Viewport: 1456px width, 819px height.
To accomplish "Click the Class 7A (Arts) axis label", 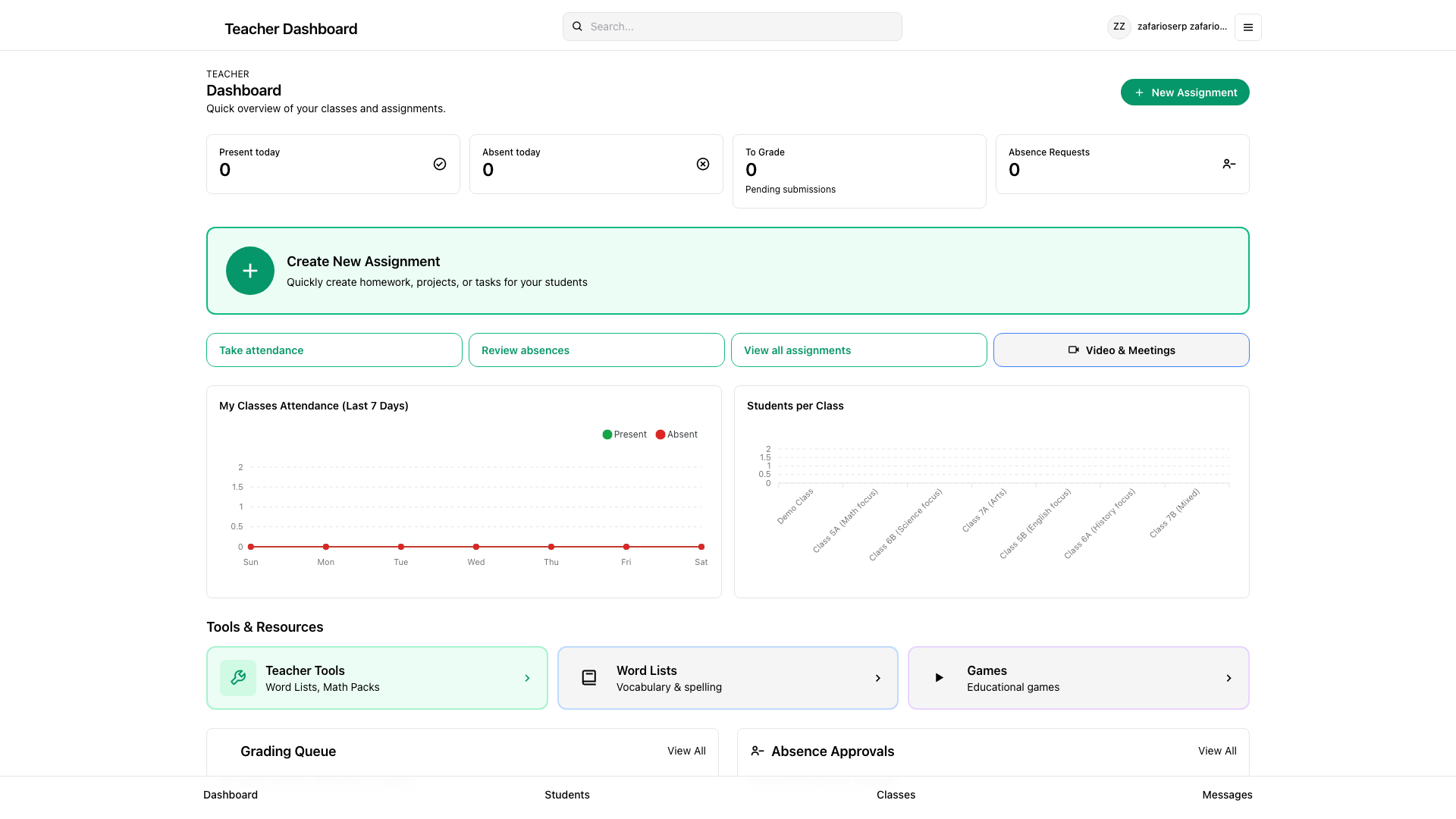I will tap(984, 510).
